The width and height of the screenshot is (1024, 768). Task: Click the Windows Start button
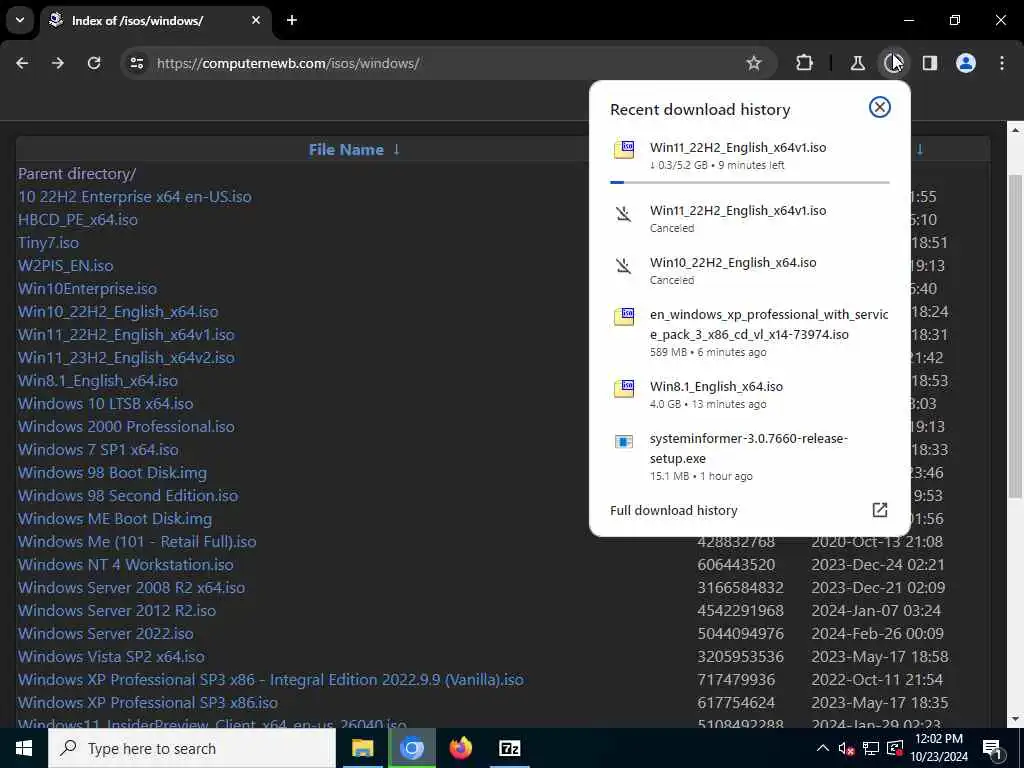coord(24,748)
